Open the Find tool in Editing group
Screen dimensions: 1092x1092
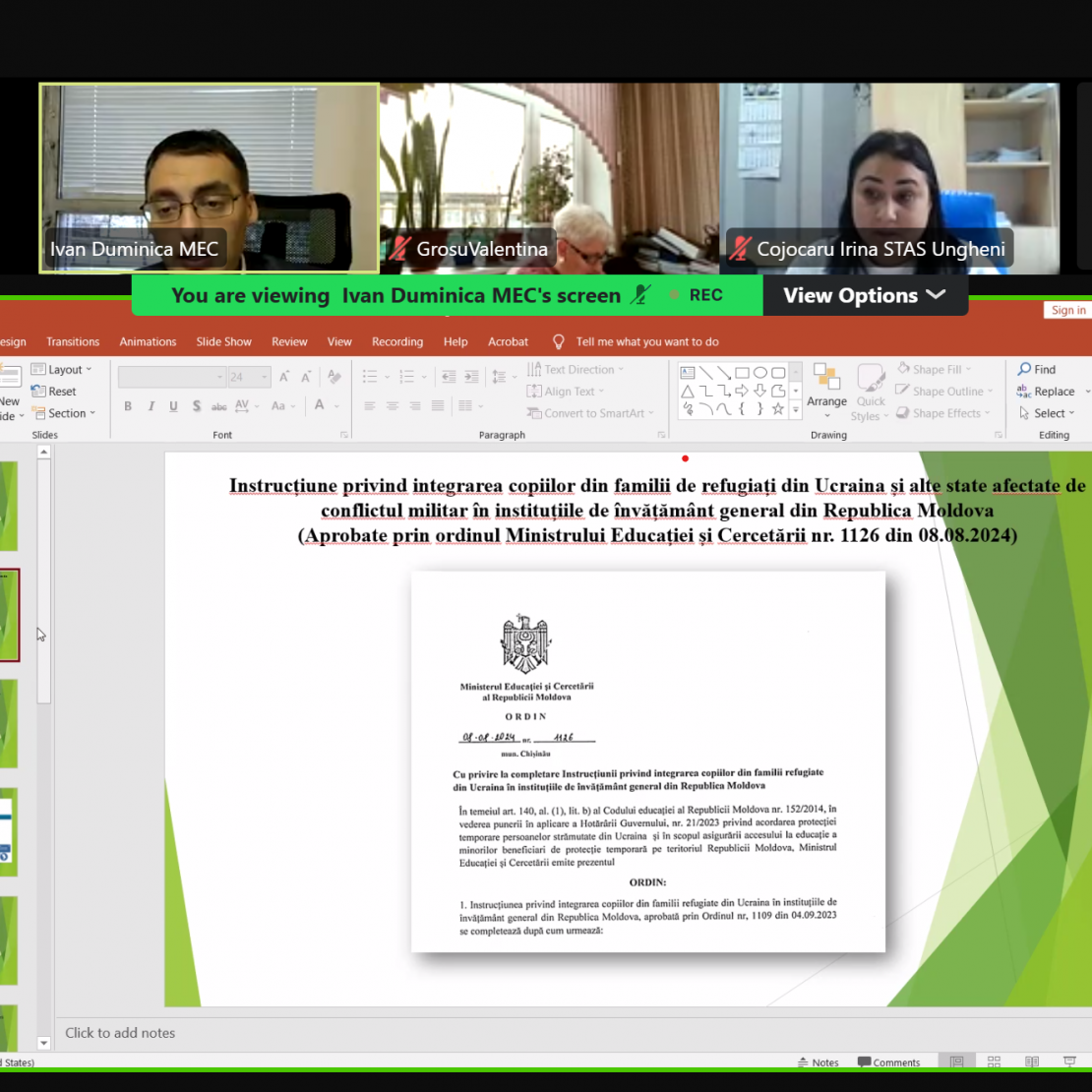tap(1037, 369)
